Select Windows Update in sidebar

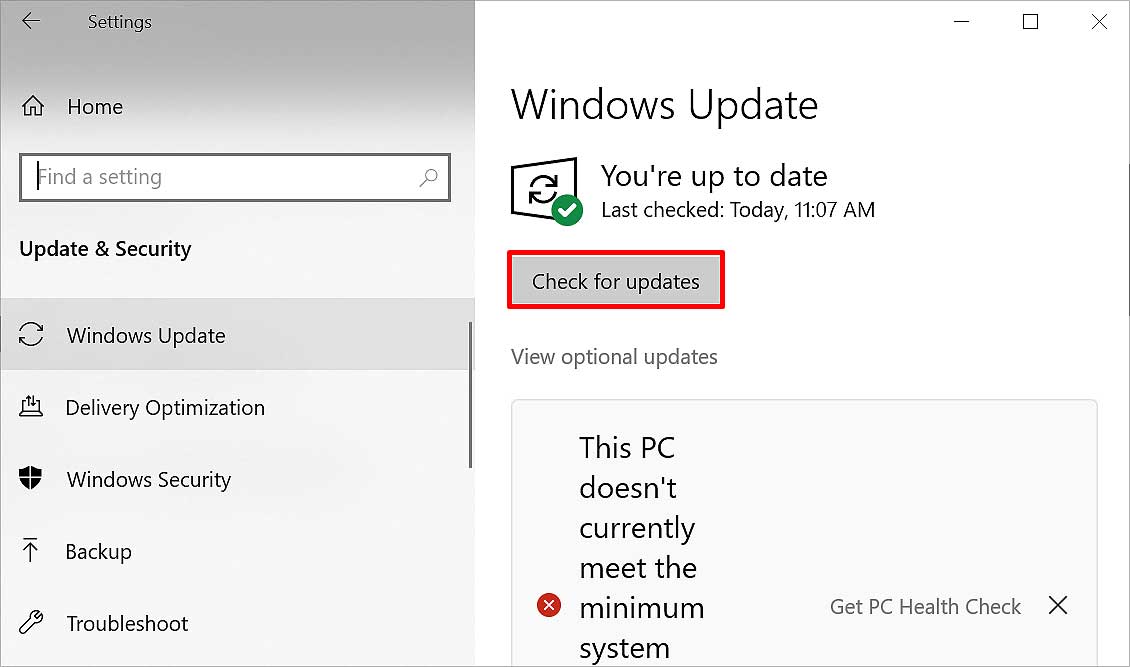(236, 335)
